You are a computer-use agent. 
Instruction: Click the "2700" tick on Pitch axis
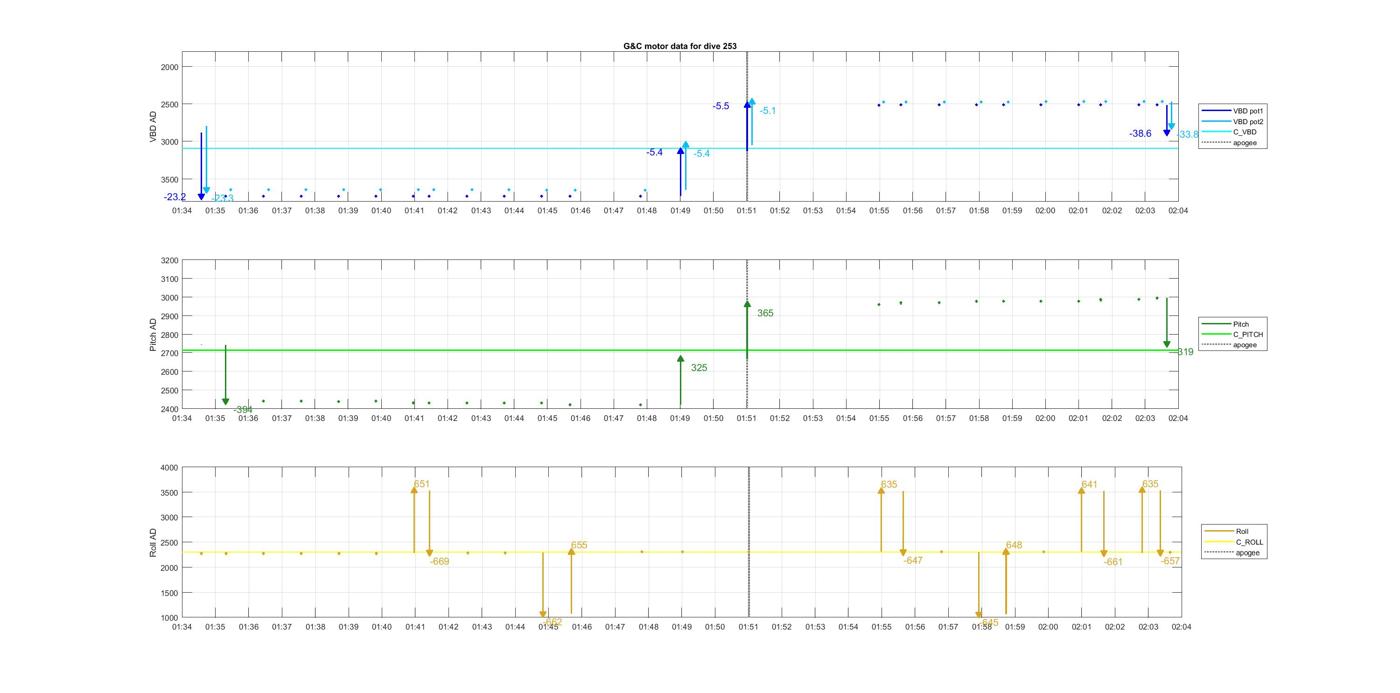[170, 353]
